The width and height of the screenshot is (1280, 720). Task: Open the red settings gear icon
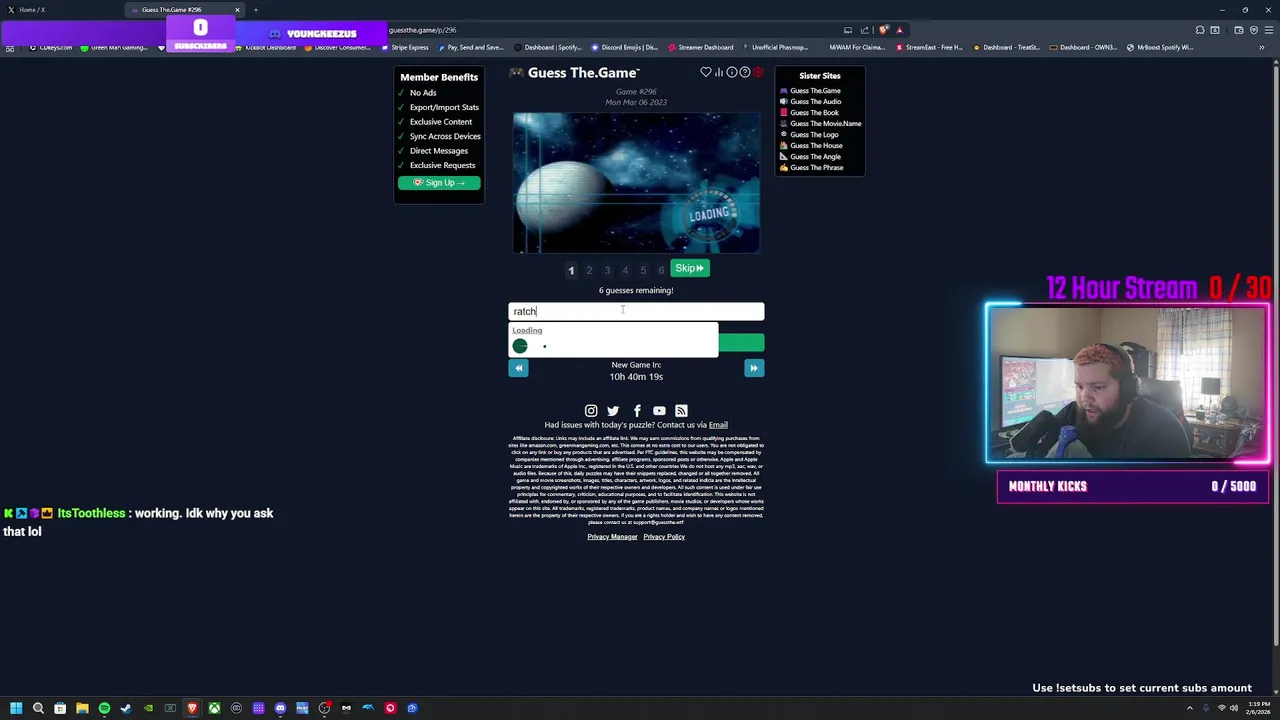(758, 72)
